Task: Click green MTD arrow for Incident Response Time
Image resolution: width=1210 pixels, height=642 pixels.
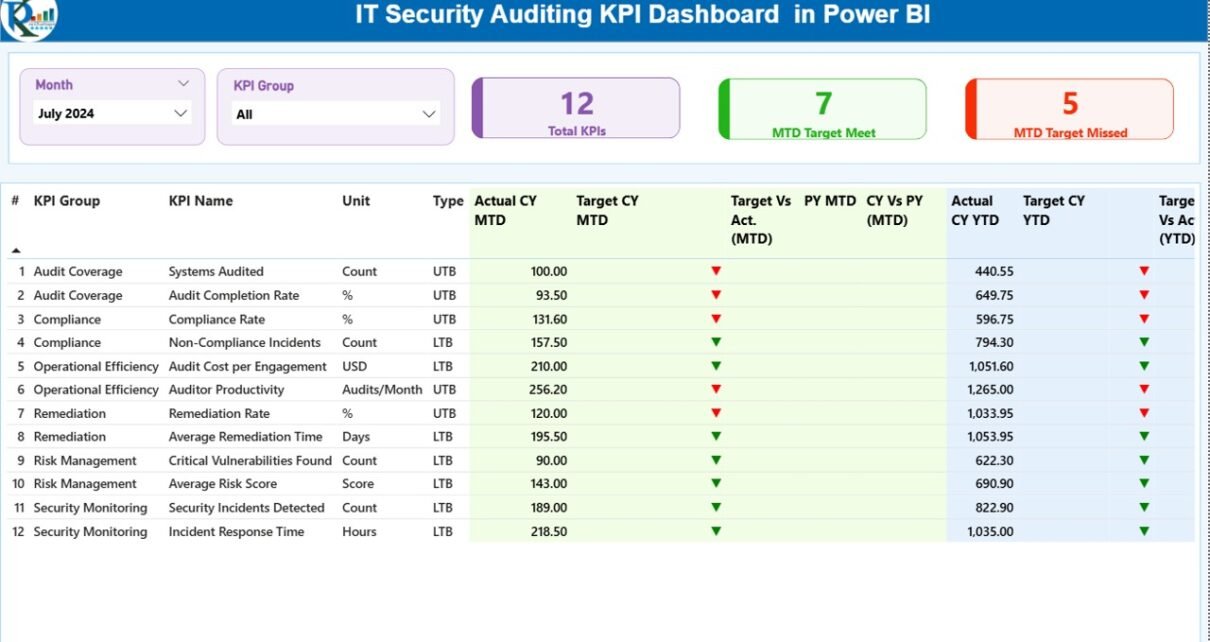Action: 716,531
